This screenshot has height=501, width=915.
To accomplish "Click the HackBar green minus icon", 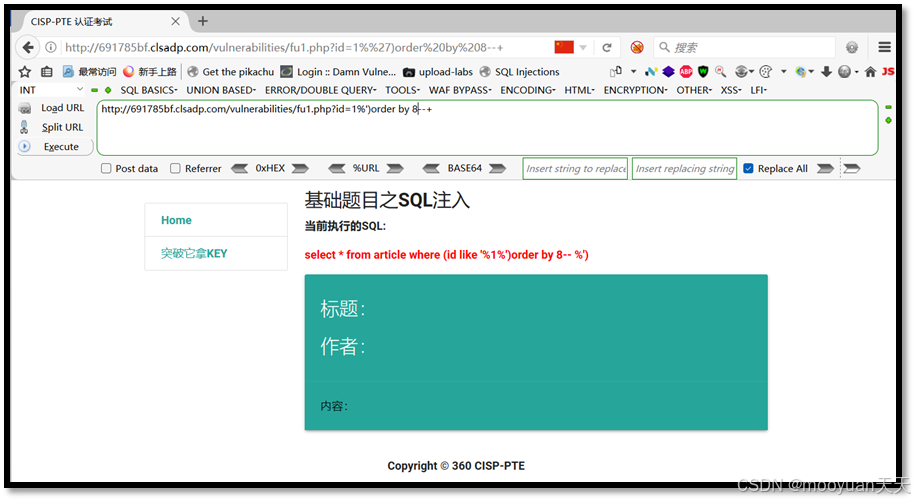I will (95, 90).
